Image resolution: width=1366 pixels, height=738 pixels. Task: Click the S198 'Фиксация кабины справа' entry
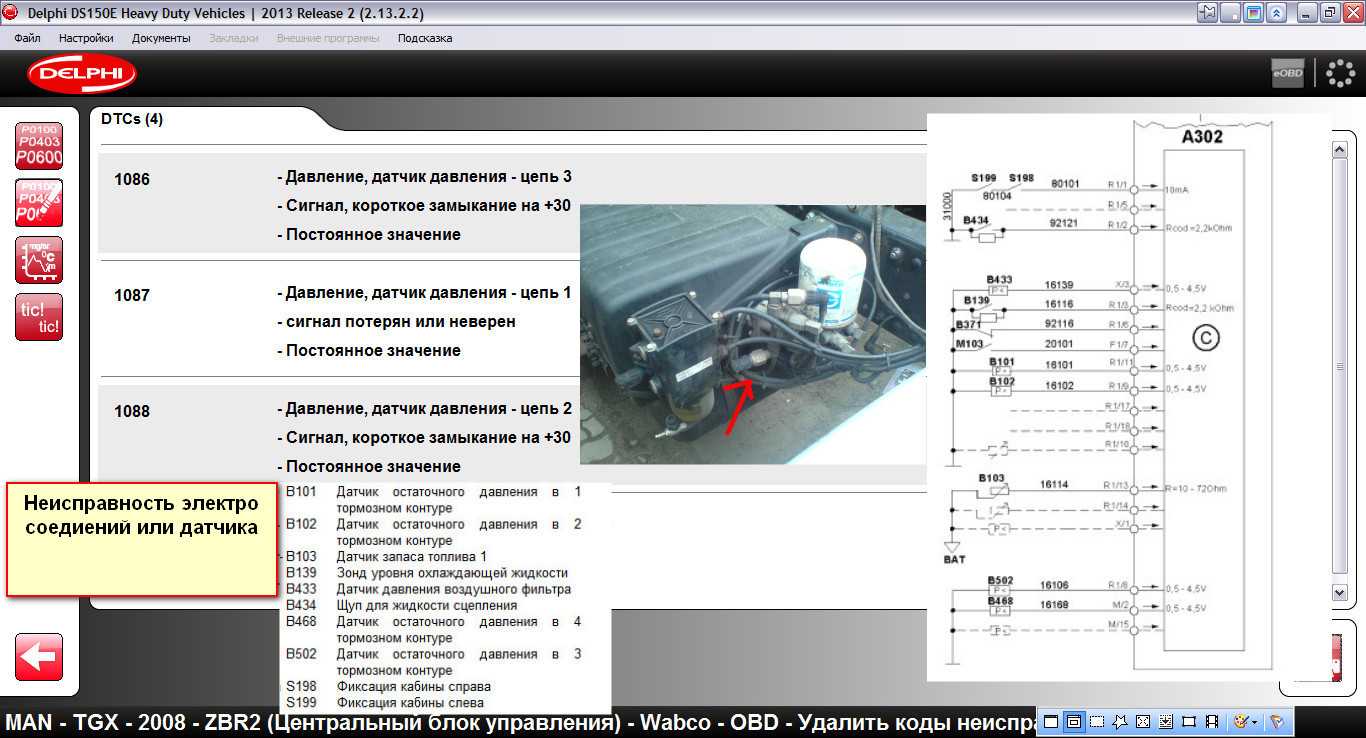388,687
